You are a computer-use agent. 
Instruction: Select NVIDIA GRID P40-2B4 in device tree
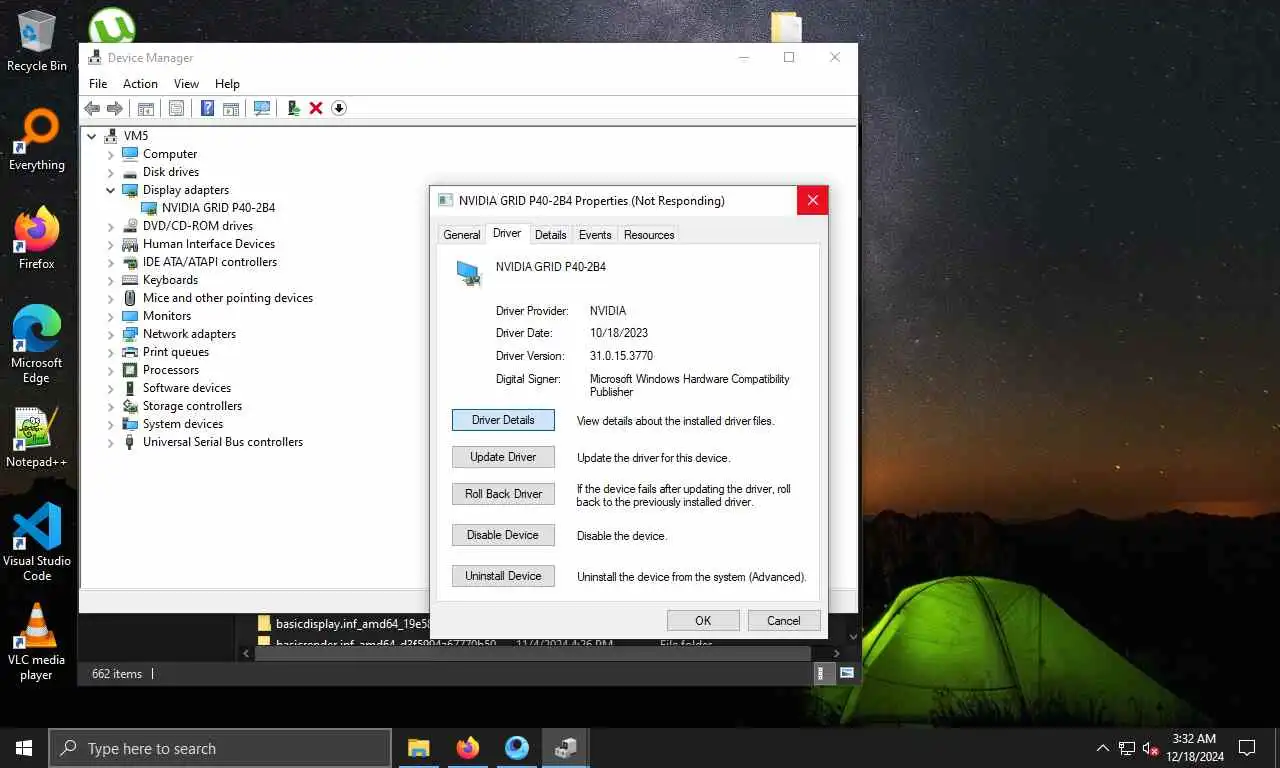tap(218, 208)
